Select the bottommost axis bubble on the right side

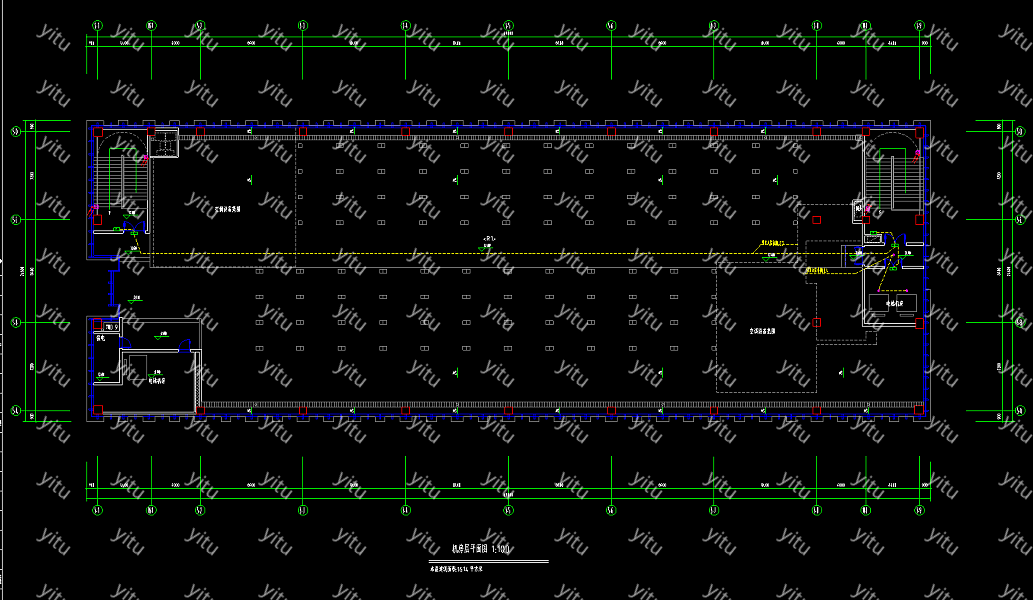[1023, 410]
